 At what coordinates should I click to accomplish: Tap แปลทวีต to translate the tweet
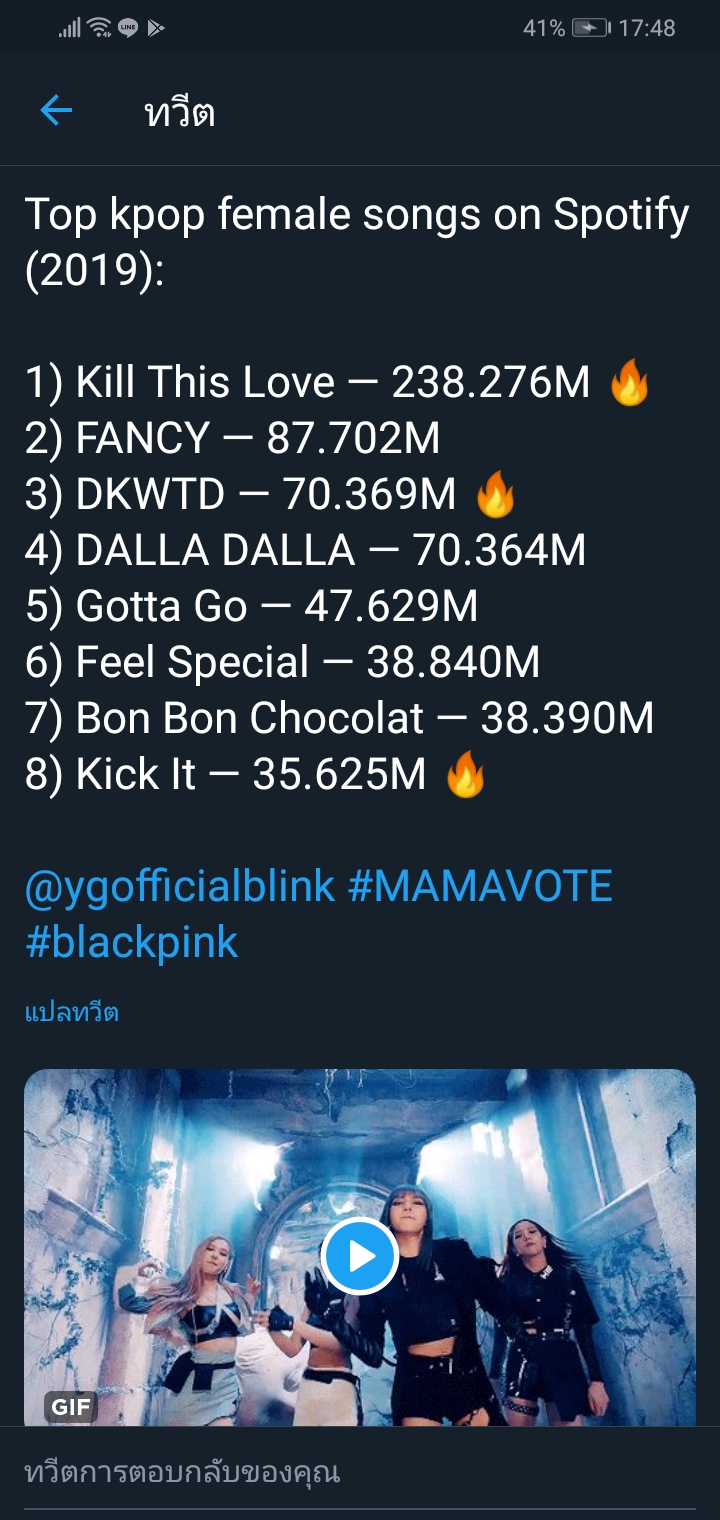[71, 1012]
